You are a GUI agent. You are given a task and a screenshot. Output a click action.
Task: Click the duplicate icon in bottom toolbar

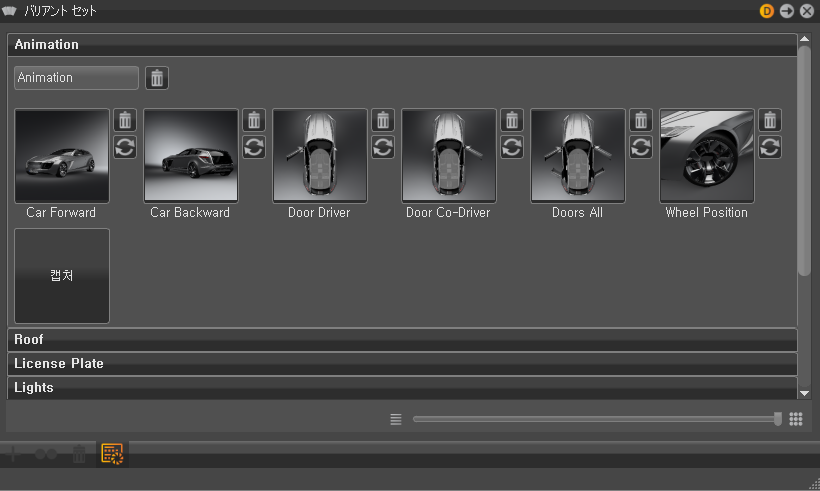point(46,454)
